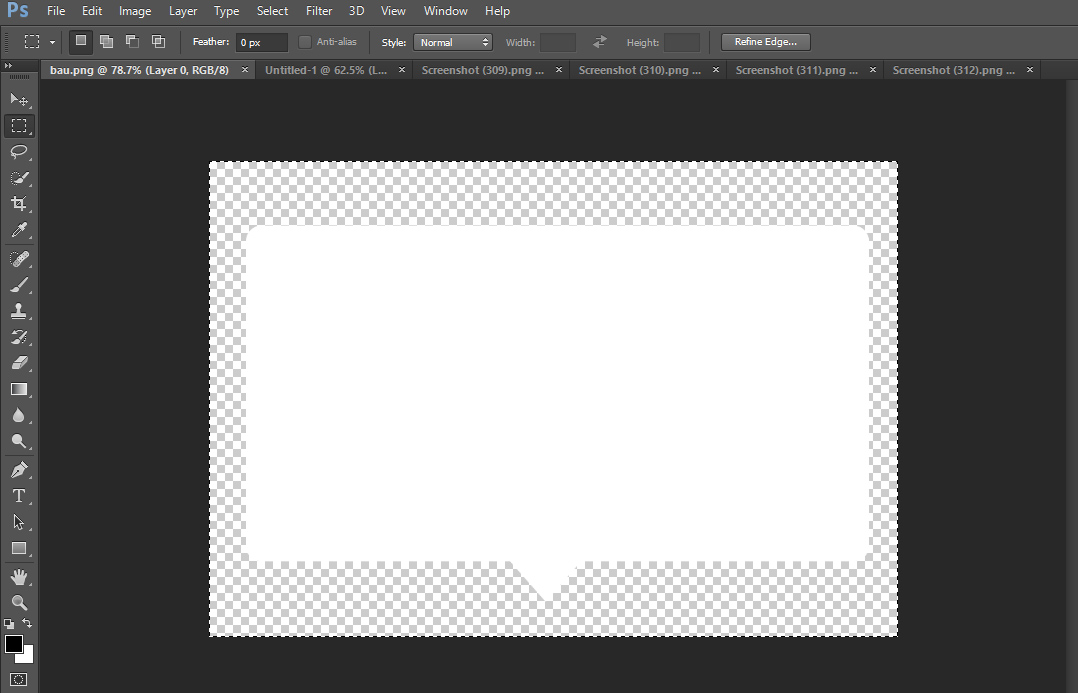Screen dimensions: 1078x693
Task: Select the Hand tool
Action: (x=19, y=577)
